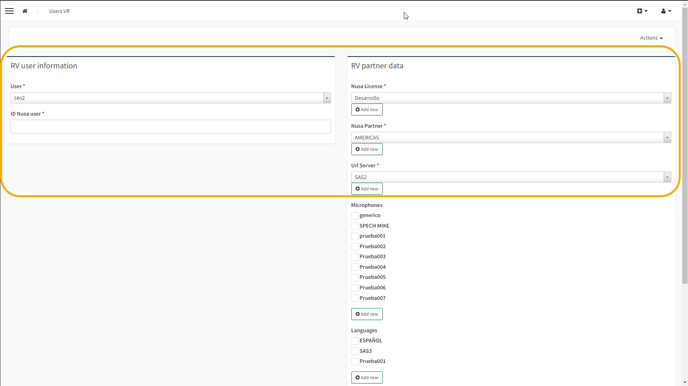Add new language

[367, 377]
